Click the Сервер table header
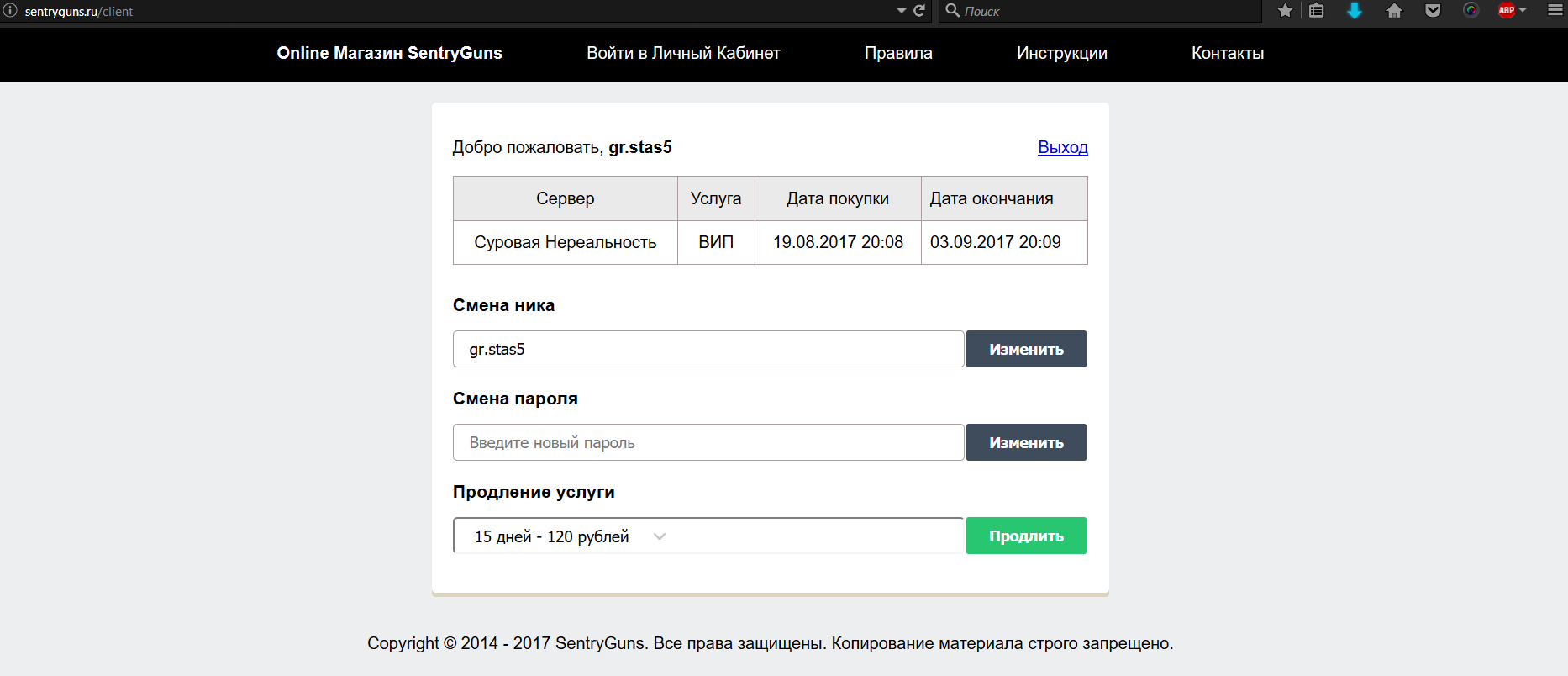The width and height of the screenshot is (1568, 676). click(566, 198)
